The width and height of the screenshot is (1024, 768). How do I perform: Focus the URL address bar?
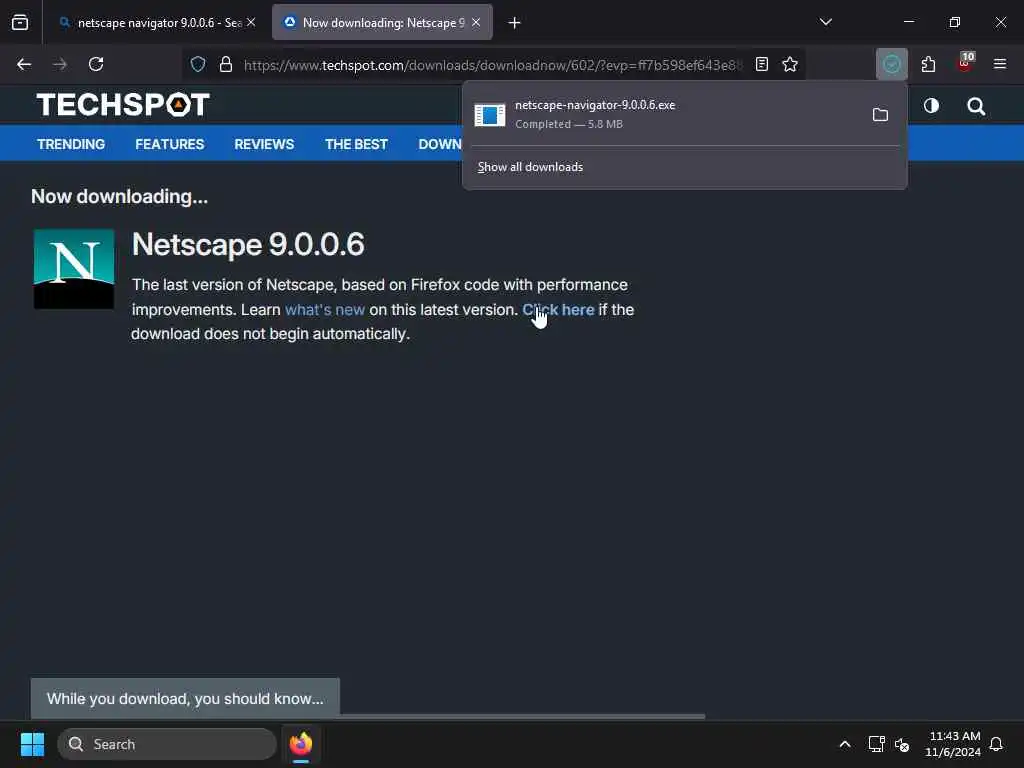[493, 65]
